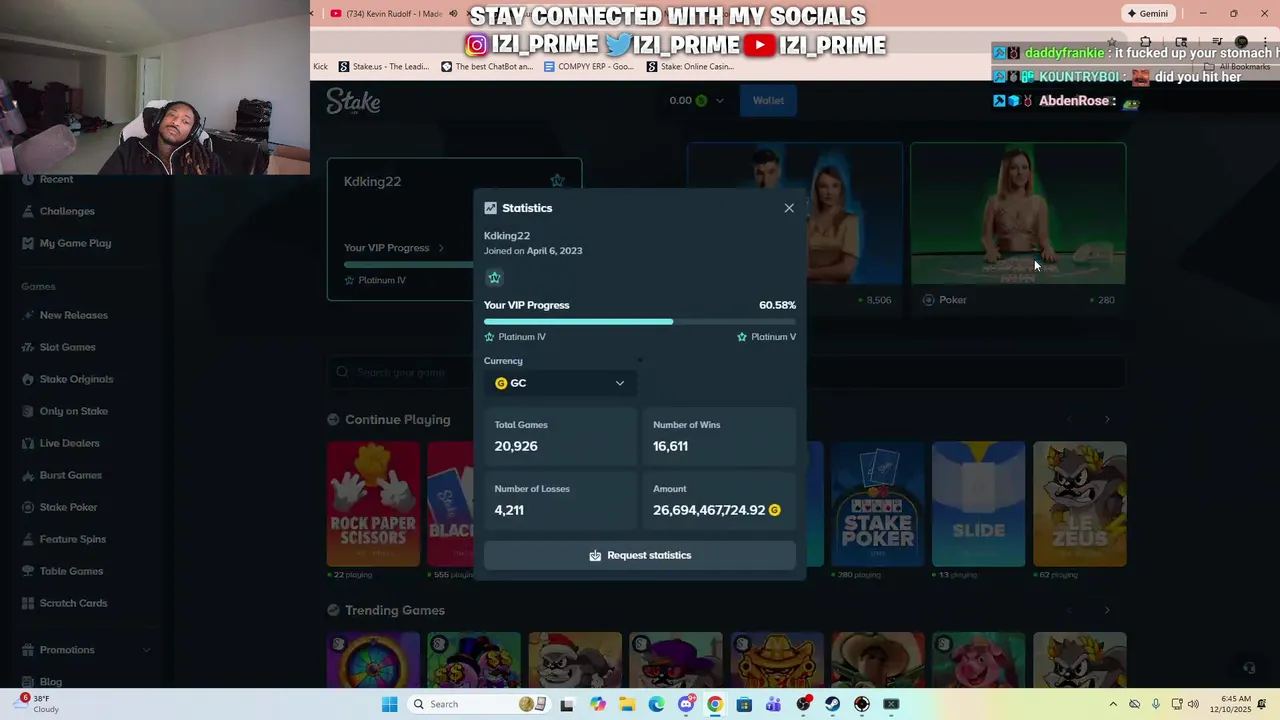Click the Request statistics button
This screenshot has width=1280, height=720.
click(x=640, y=555)
